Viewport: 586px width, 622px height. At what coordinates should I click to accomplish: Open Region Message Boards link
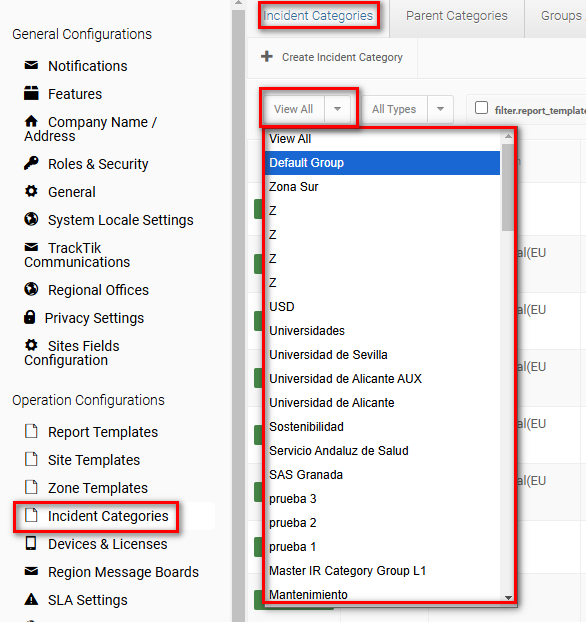click(123, 572)
